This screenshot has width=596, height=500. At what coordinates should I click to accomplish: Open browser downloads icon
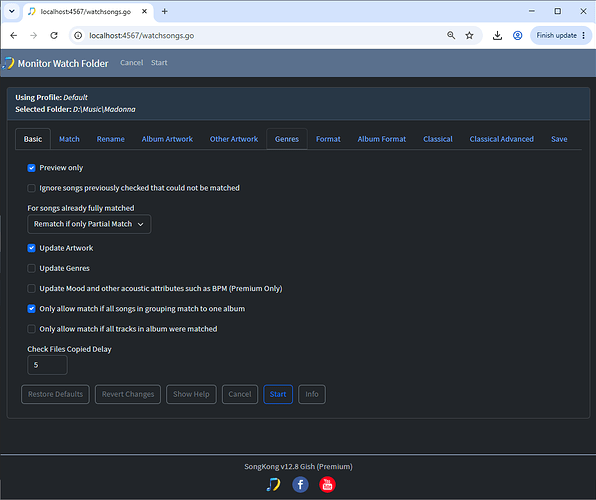point(497,35)
